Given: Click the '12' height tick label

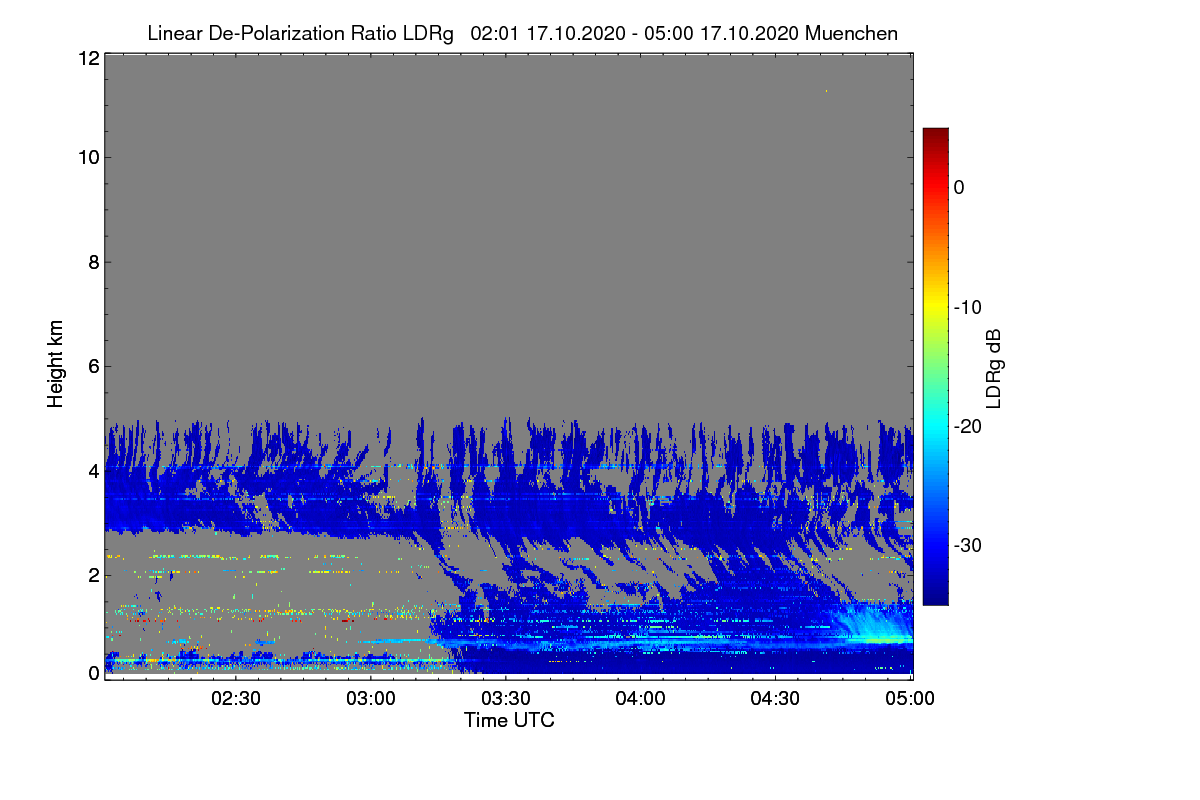Looking at the screenshot, I should pos(87,58).
